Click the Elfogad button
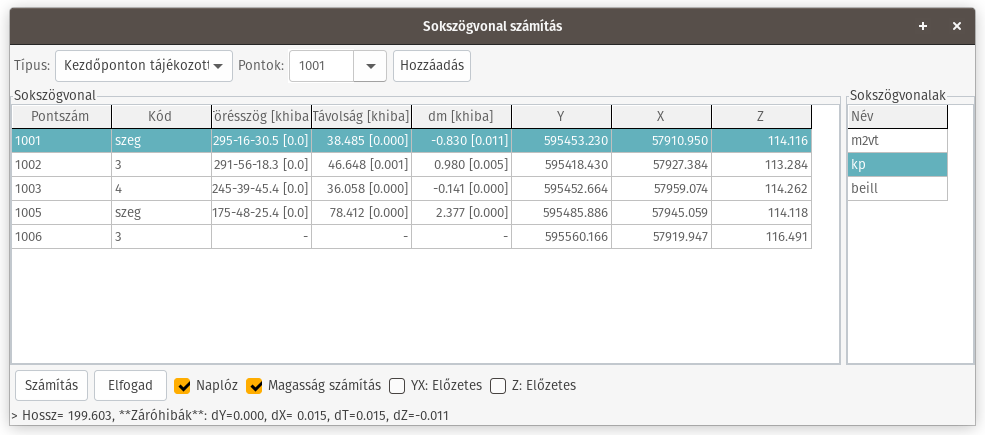This screenshot has height=435, width=985. (x=130, y=385)
